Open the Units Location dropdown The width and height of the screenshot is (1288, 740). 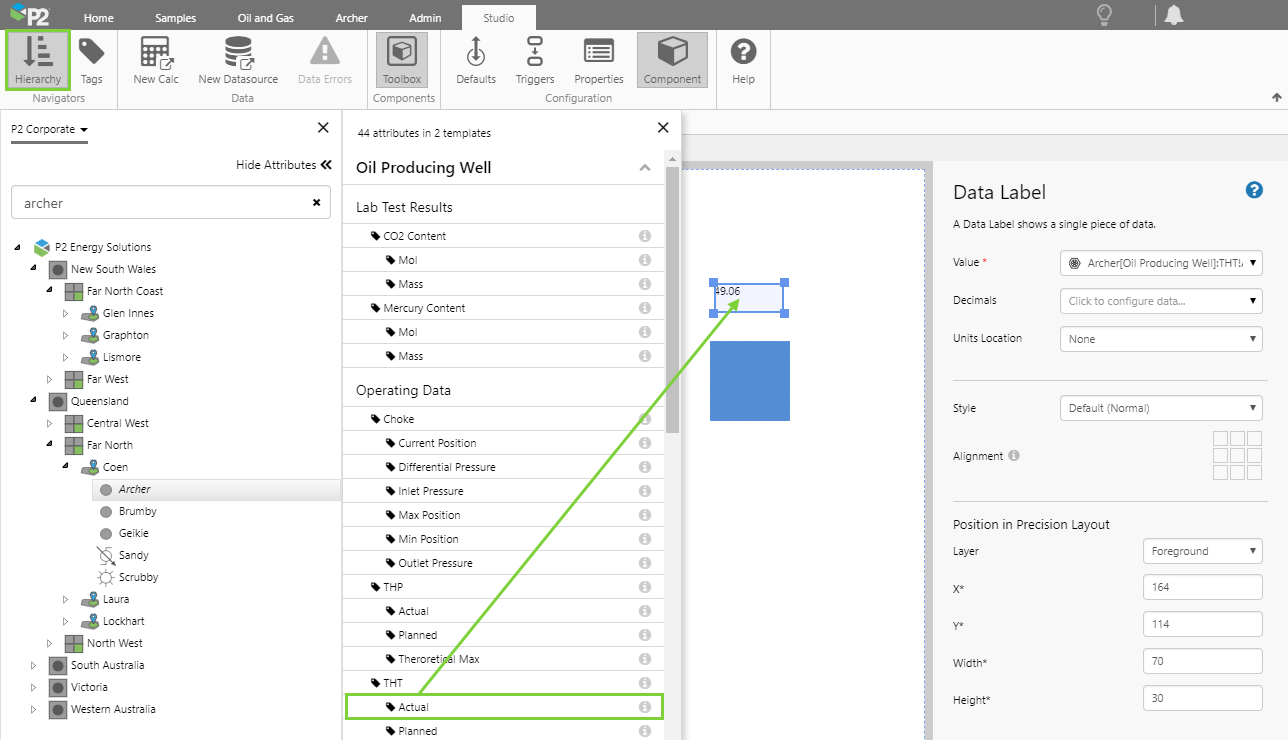click(x=1160, y=339)
